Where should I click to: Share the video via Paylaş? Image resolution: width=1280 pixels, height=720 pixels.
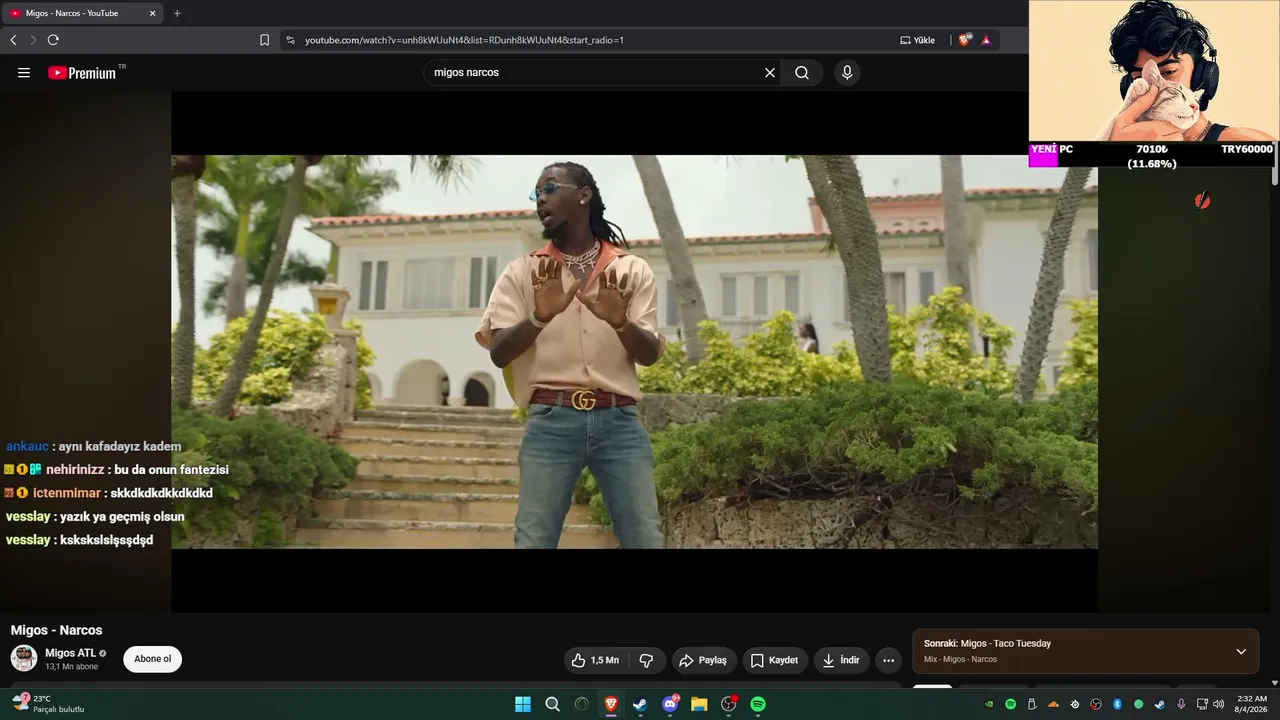(703, 660)
